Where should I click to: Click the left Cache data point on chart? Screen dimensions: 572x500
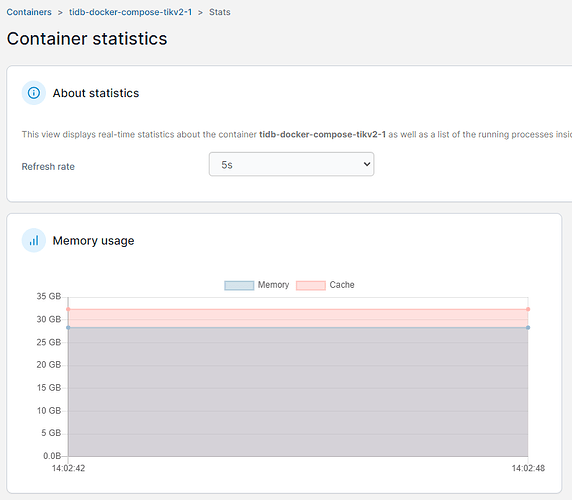68,309
